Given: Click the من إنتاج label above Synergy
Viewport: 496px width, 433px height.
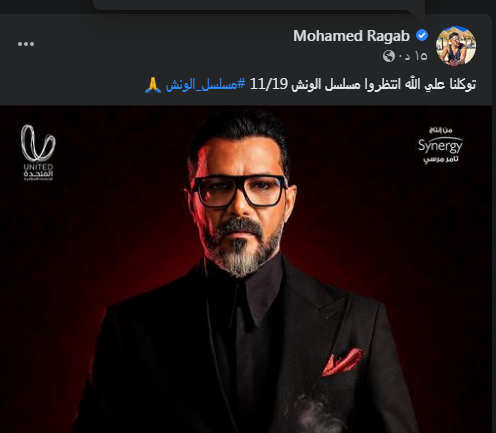Looking at the screenshot, I should 441,130.
